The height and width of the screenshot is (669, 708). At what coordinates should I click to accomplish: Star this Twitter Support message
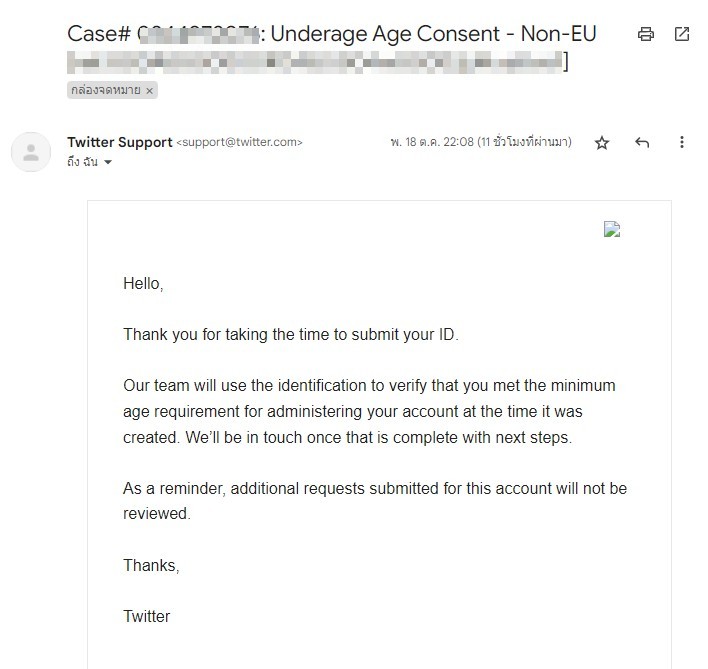tap(601, 143)
